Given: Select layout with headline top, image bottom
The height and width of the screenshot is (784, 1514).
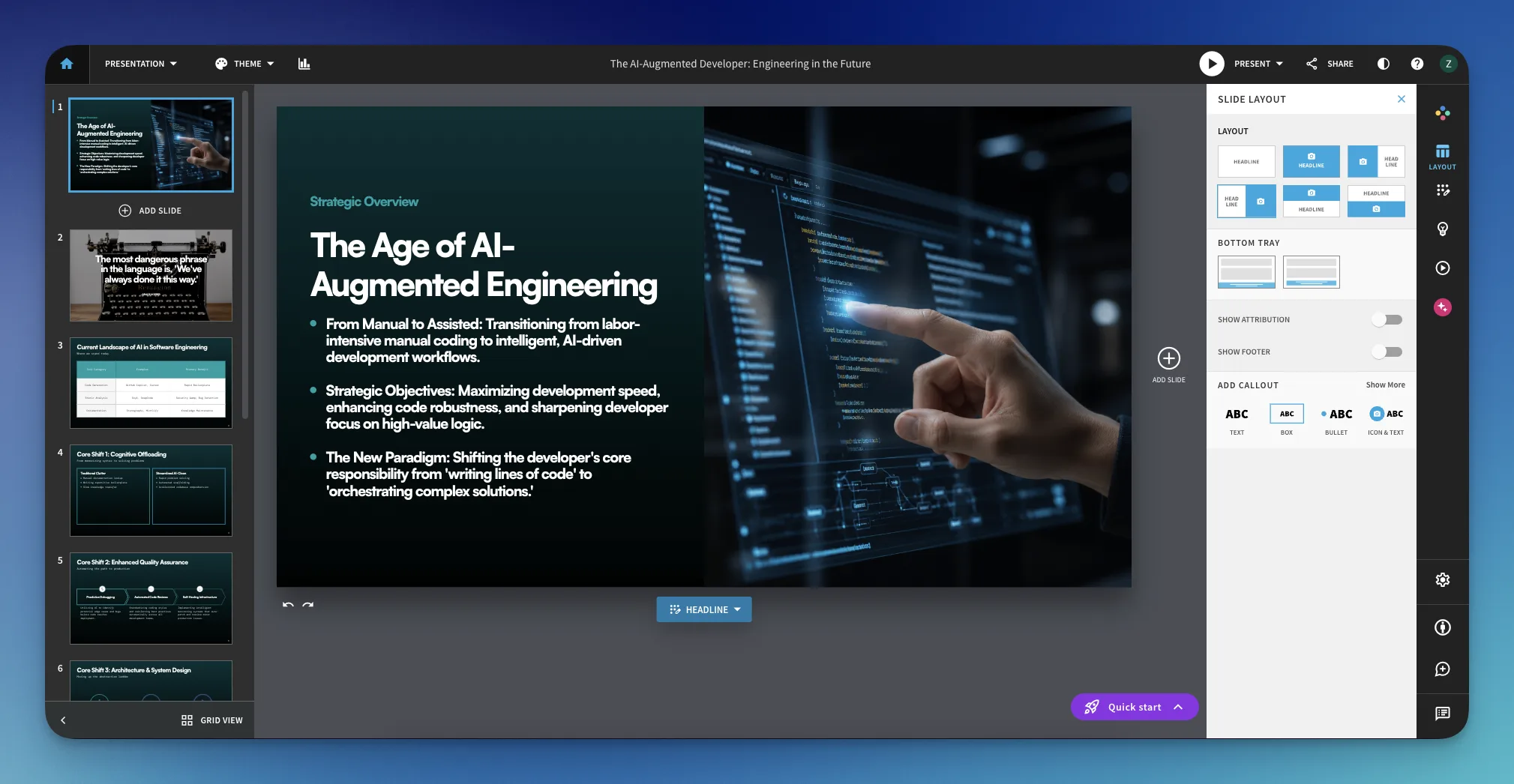Looking at the screenshot, I should 1376,201.
